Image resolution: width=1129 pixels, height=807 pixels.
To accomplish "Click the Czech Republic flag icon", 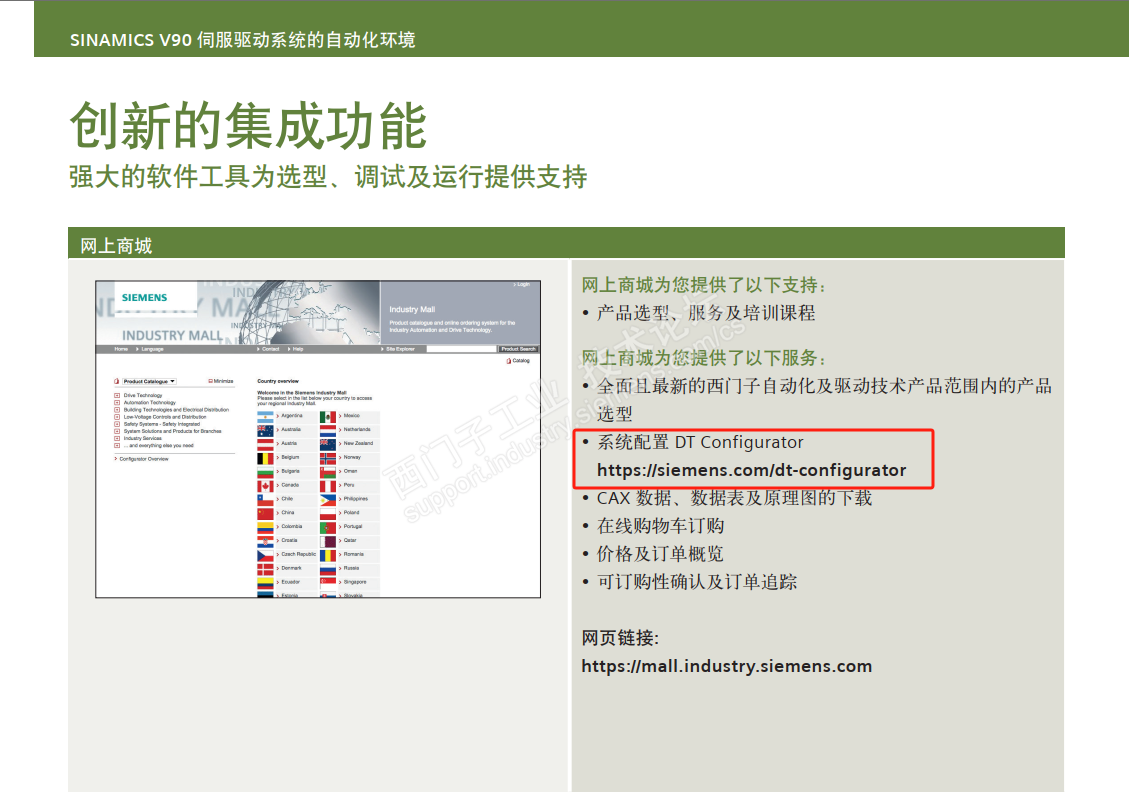I will coord(265,554).
